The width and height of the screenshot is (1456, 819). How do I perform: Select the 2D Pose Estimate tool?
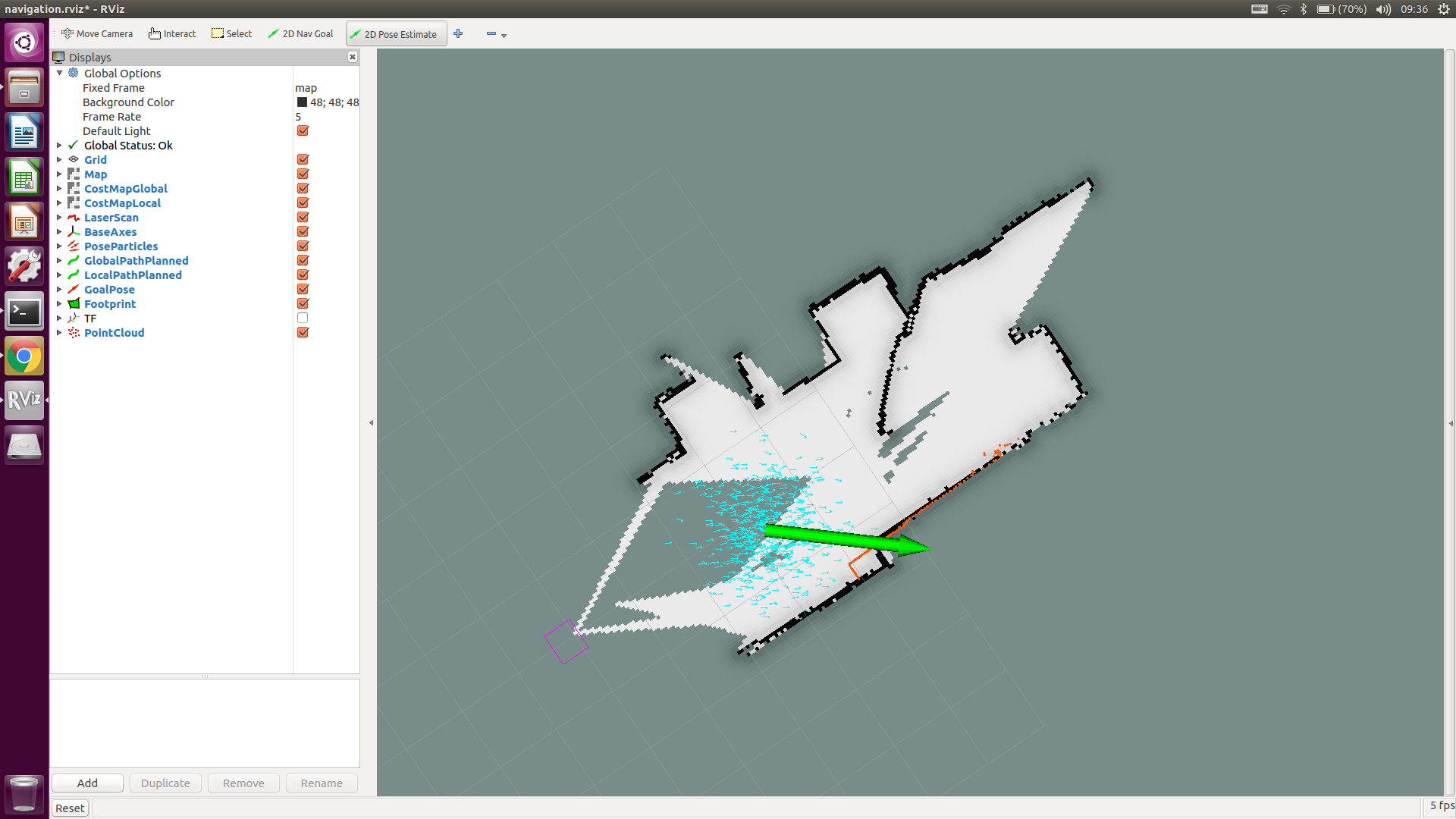[394, 34]
